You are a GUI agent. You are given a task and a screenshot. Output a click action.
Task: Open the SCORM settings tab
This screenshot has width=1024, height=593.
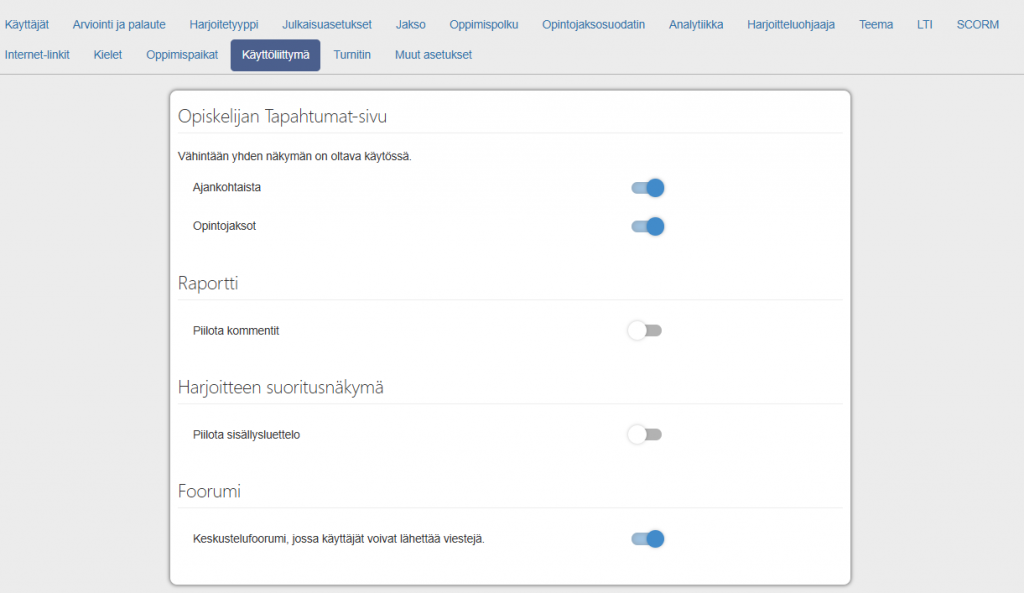coord(977,24)
